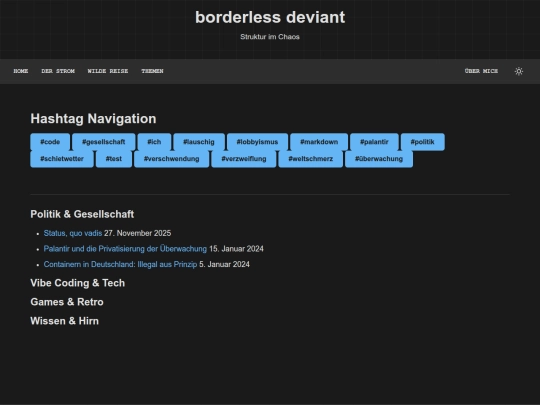The image size is (540, 405).
Task: Open the #schietwetter tag
Action: 62,159
